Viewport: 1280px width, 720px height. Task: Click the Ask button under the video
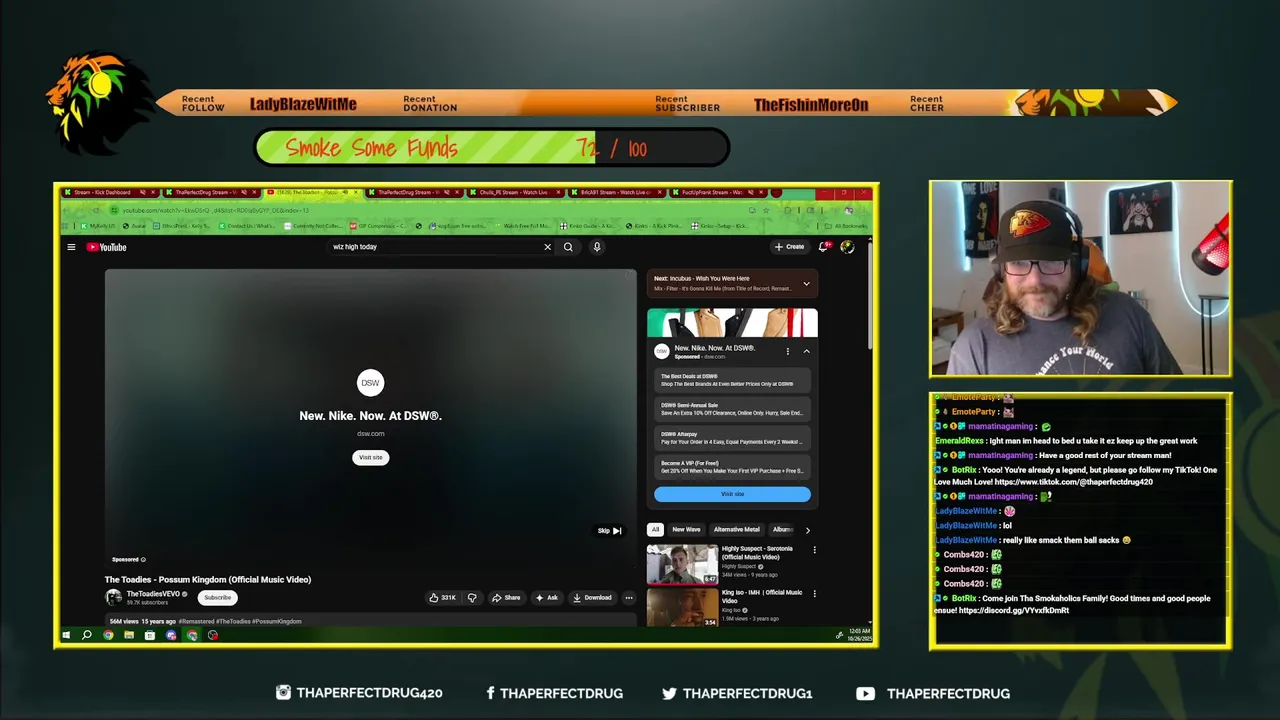(547, 598)
